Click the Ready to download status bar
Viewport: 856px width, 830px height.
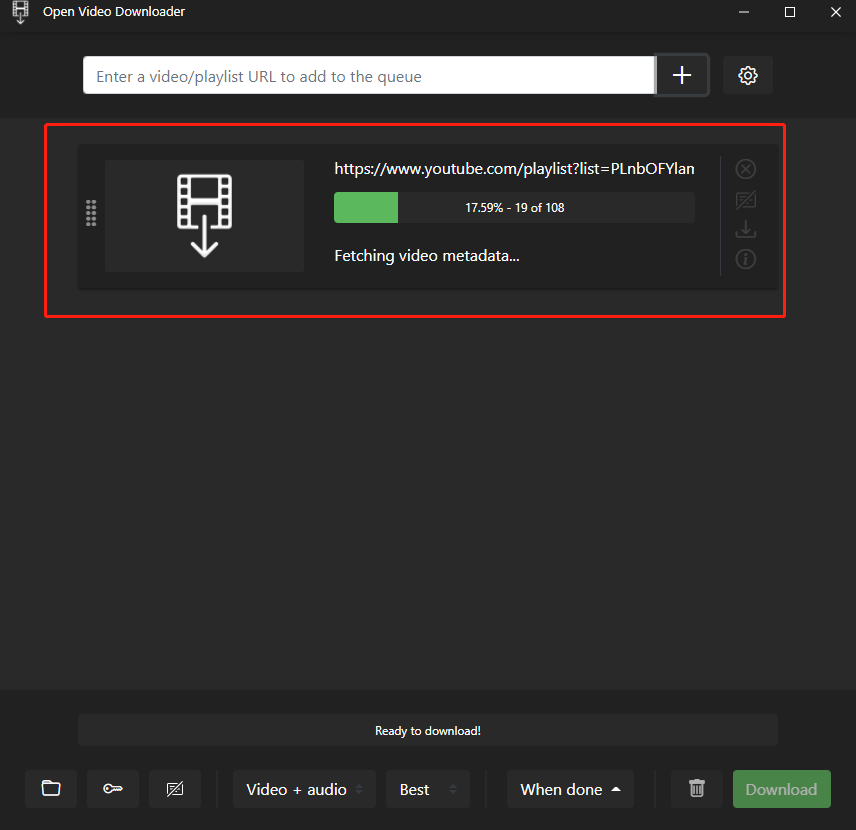click(x=427, y=730)
